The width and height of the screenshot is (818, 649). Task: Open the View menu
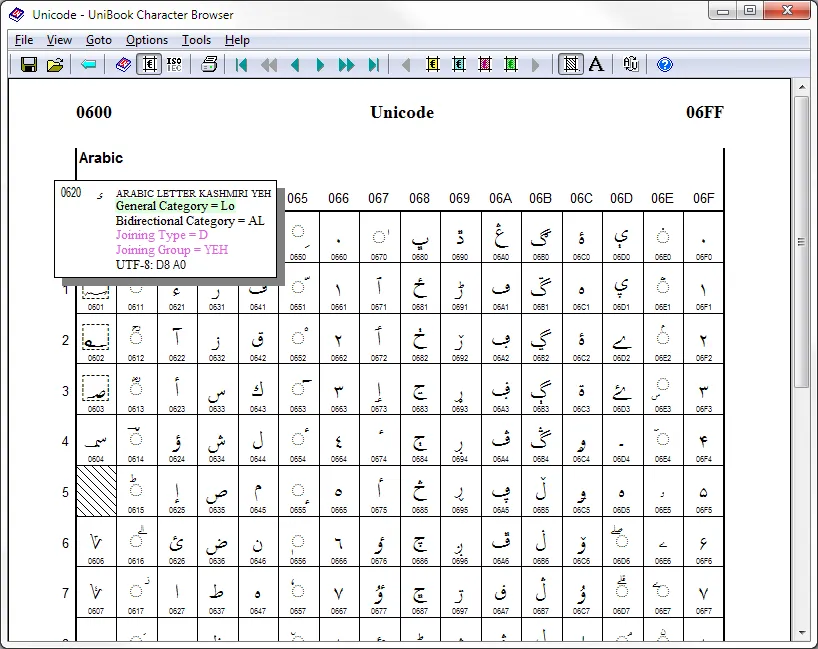59,40
